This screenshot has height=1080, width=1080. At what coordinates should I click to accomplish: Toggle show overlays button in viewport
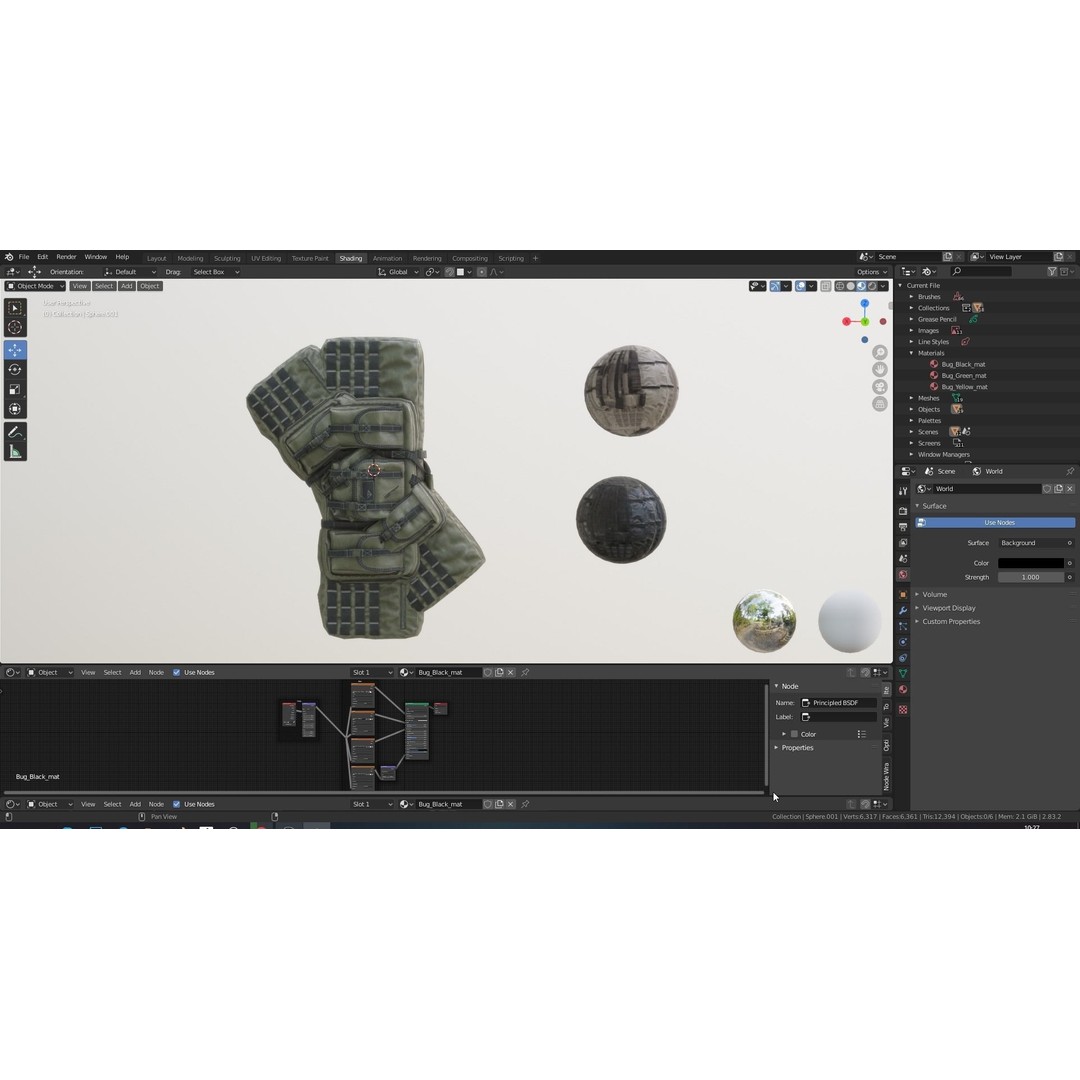[x=800, y=286]
